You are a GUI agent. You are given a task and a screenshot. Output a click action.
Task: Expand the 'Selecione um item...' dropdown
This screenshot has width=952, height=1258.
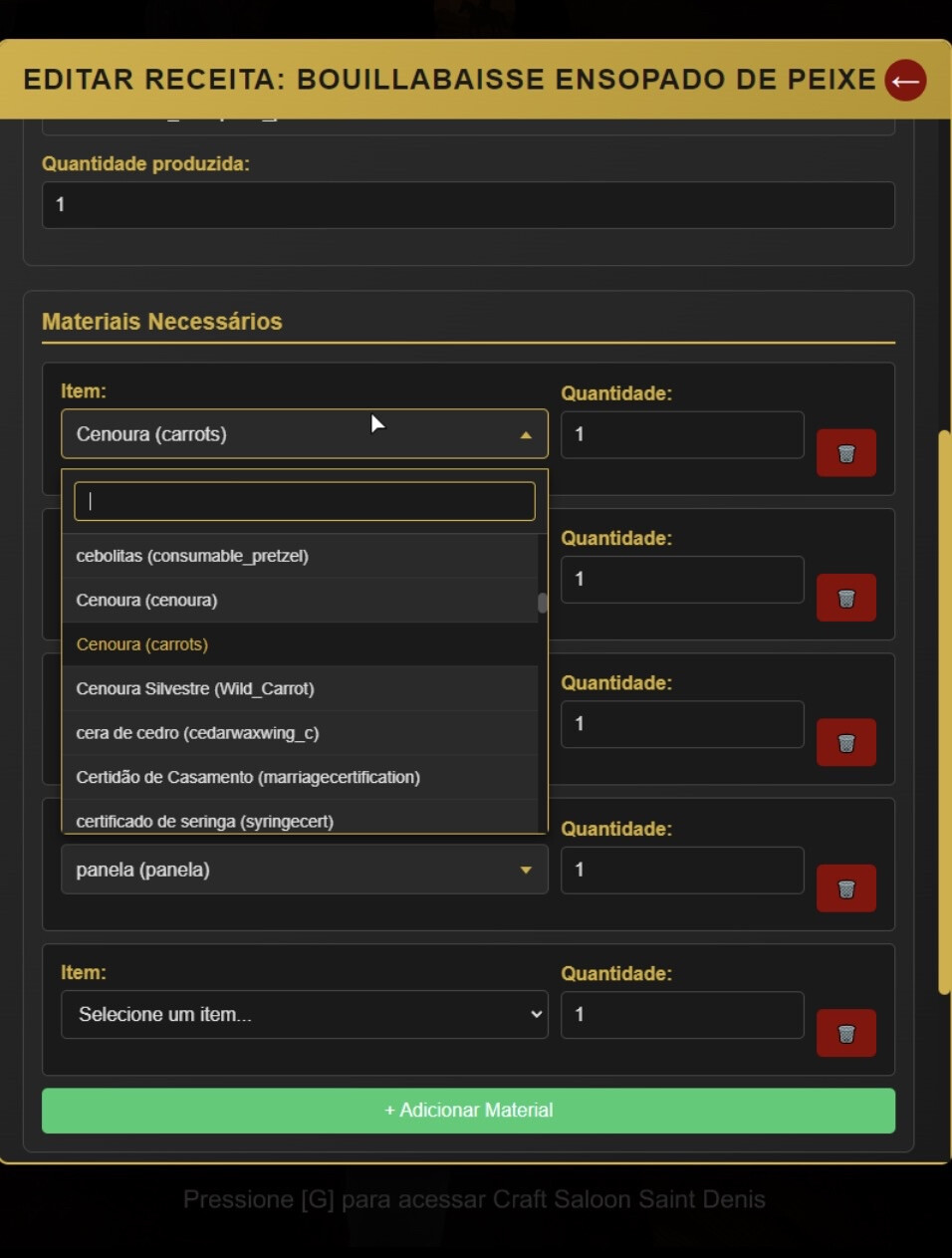pos(304,1014)
